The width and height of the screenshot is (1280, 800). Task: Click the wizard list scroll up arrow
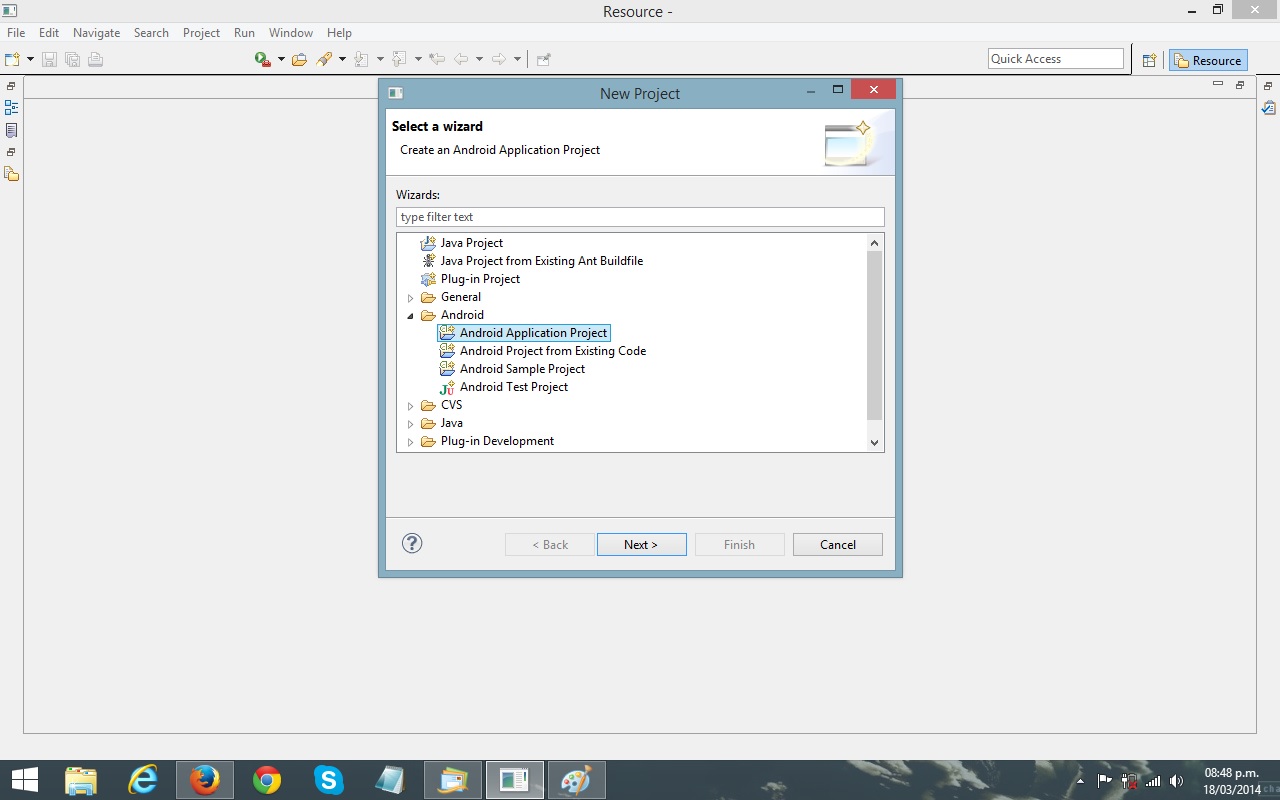point(875,243)
